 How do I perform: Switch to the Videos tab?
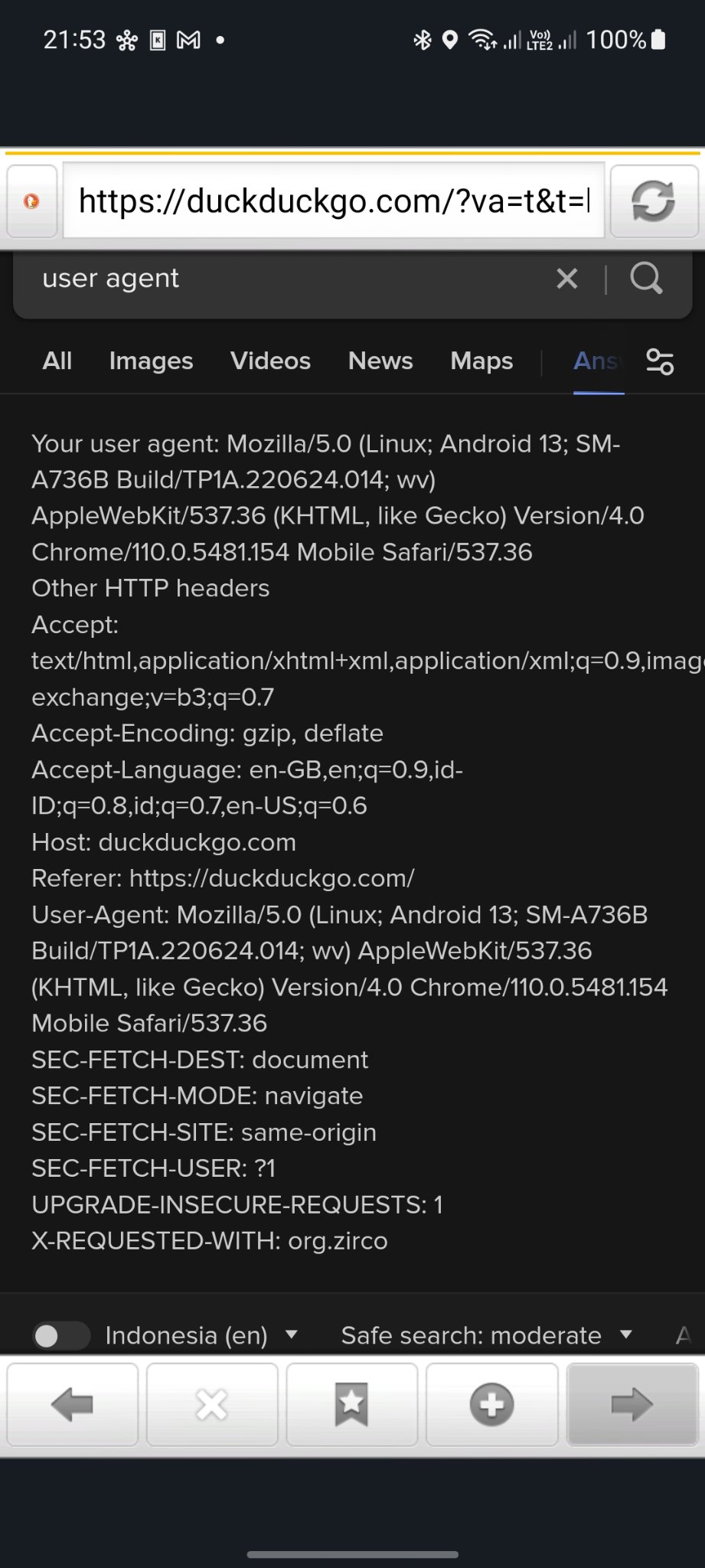coord(270,361)
